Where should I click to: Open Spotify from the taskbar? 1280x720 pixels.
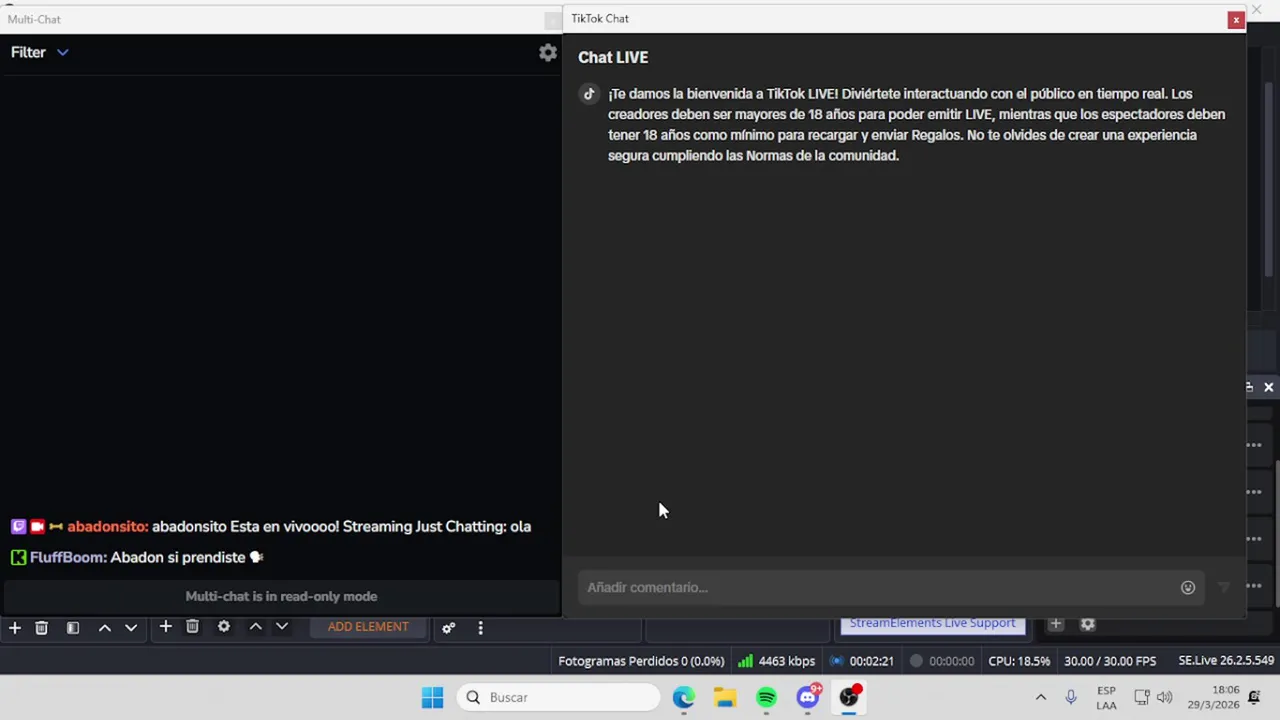click(766, 698)
